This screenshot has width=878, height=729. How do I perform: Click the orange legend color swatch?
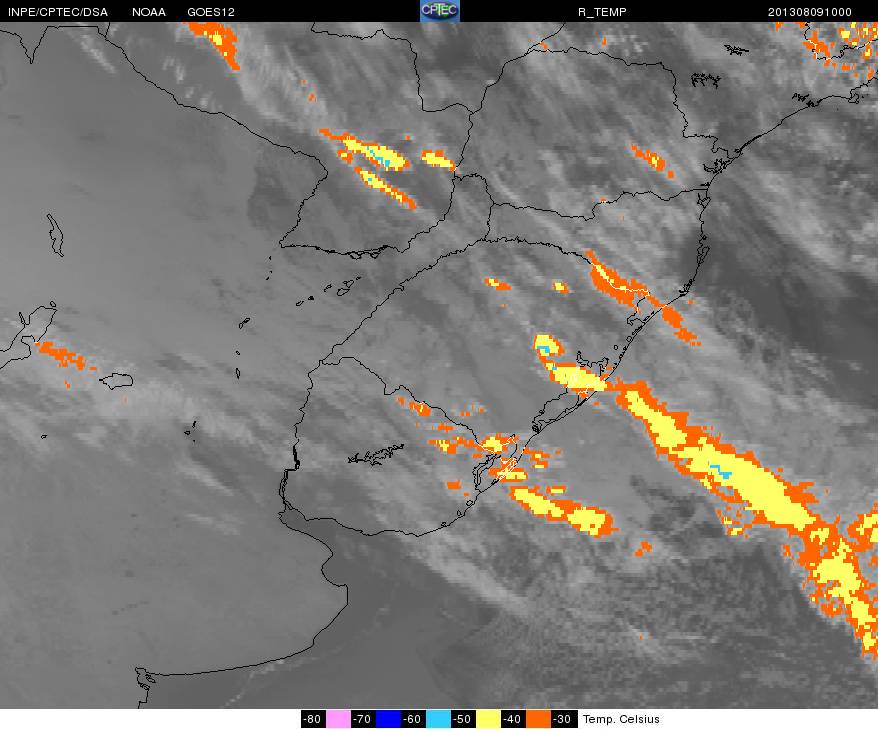coord(539,719)
